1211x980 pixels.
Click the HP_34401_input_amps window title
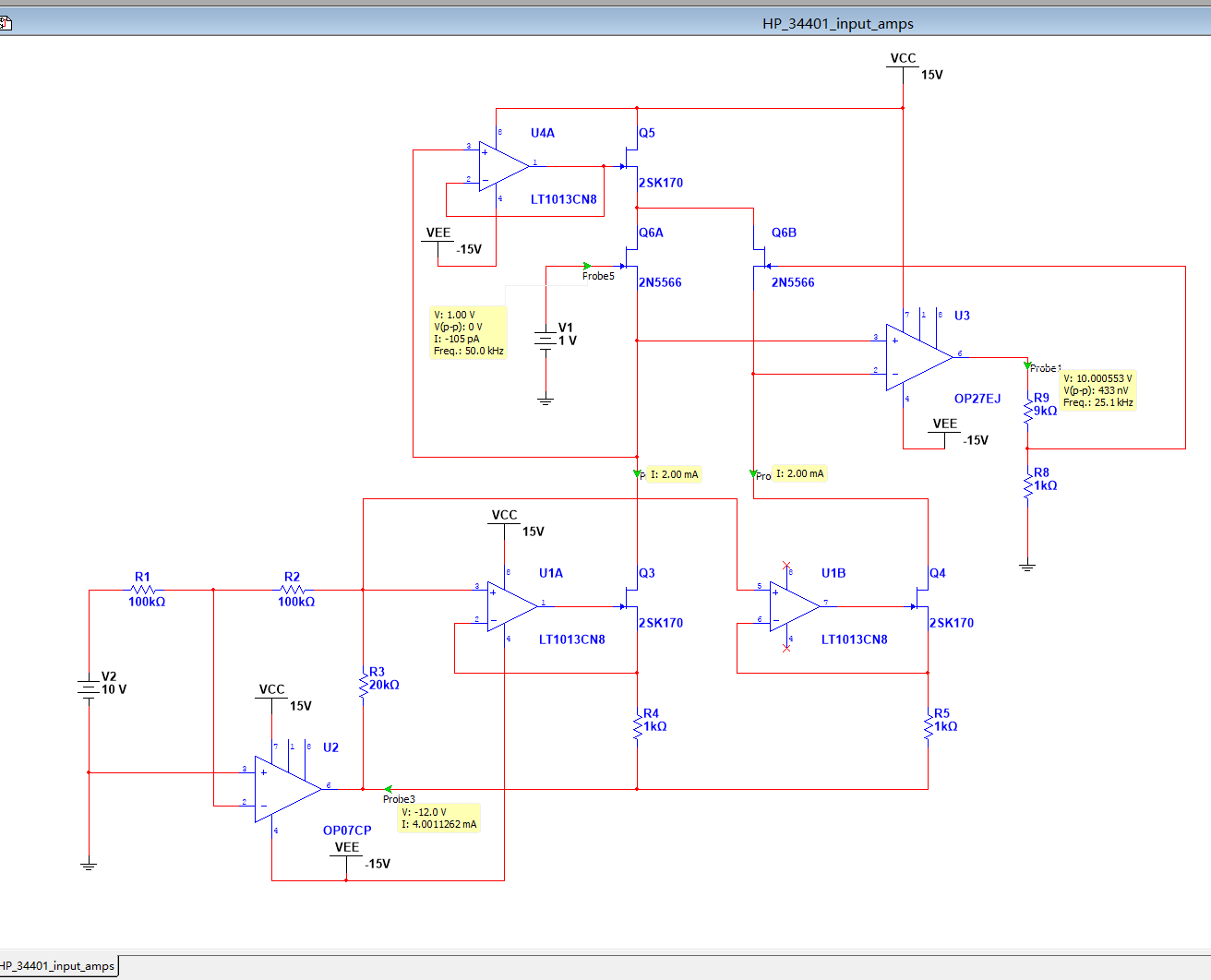[x=838, y=24]
